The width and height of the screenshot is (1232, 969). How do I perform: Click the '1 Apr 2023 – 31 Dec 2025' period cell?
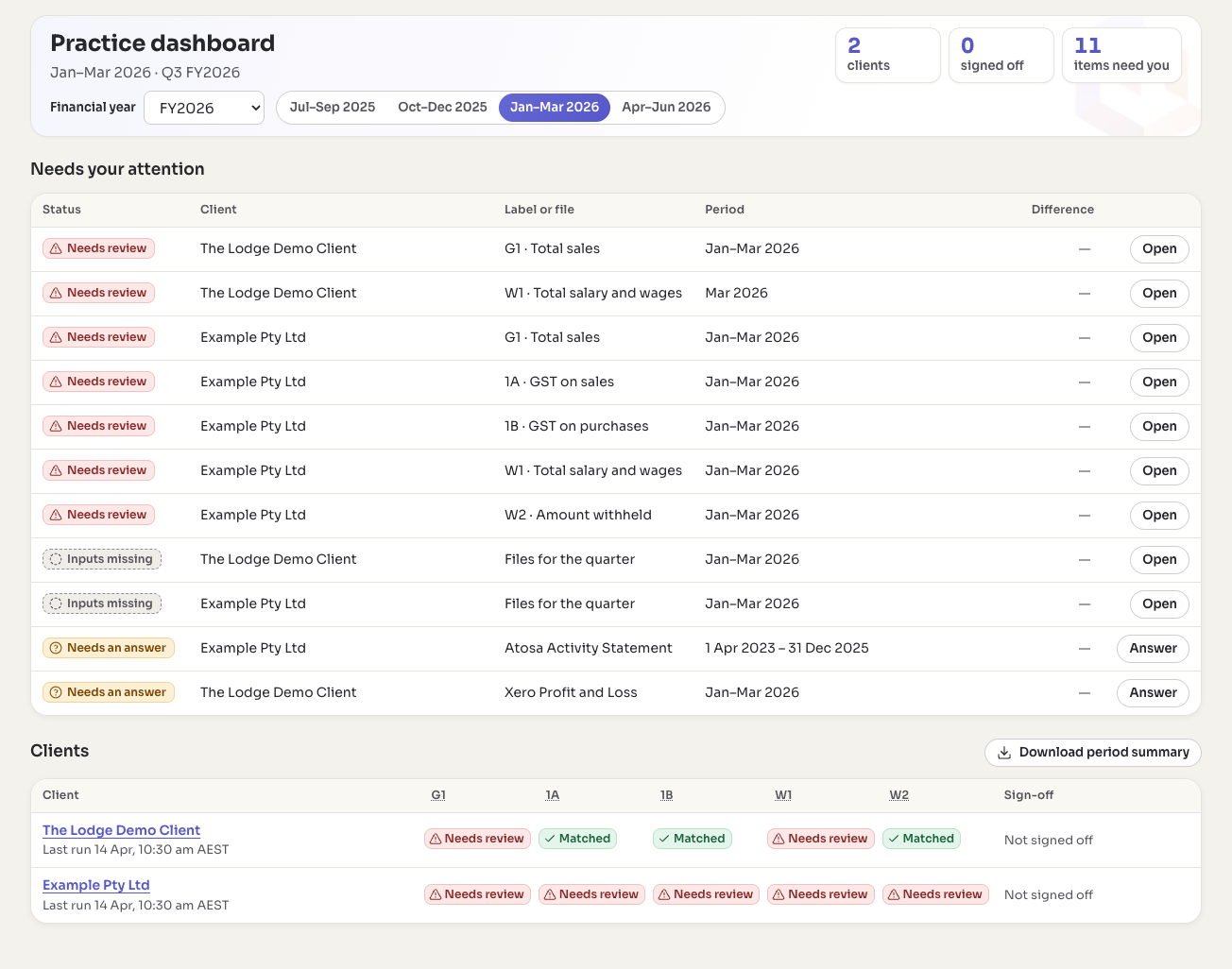click(x=787, y=648)
